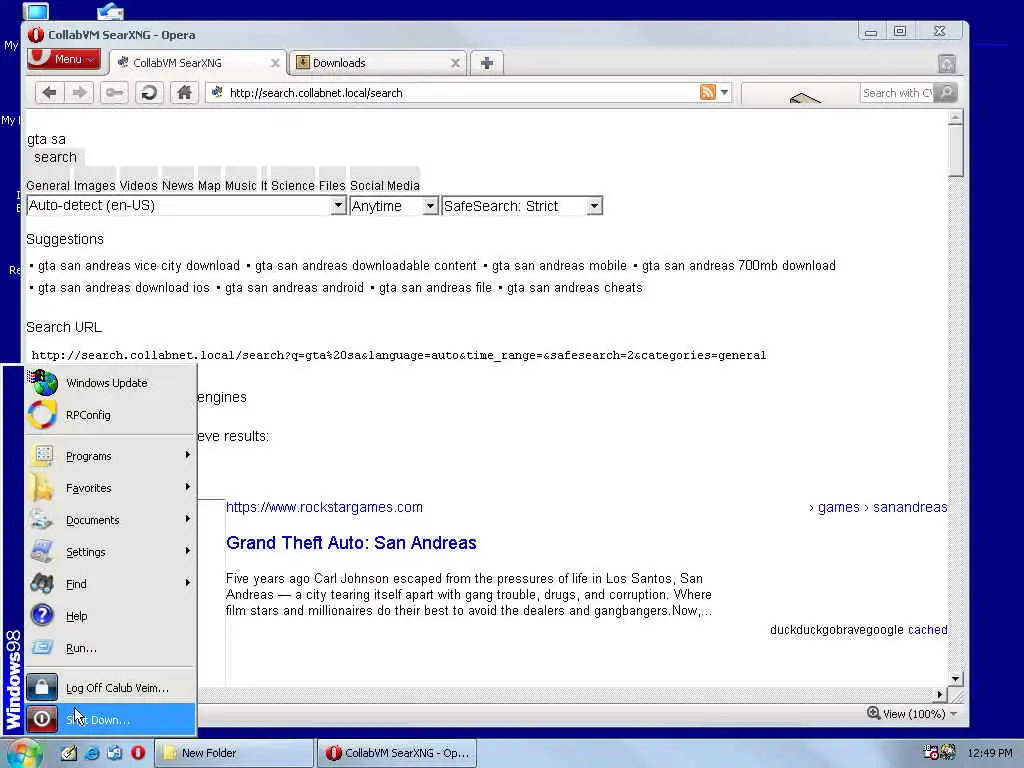
Task: Switch to the CollabVM SearXNG tab
Action: tap(198, 63)
